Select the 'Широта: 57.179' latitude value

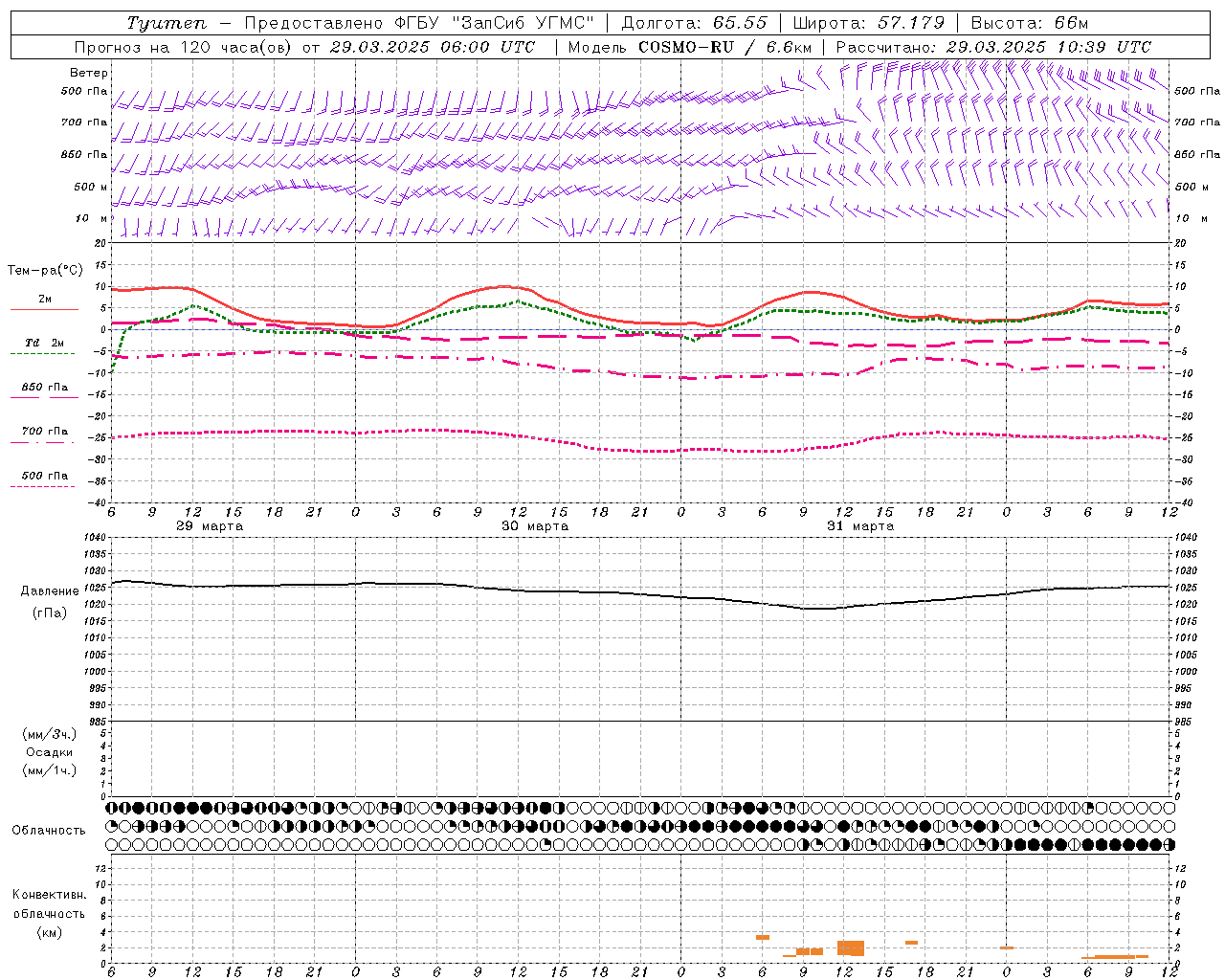tap(869, 23)
